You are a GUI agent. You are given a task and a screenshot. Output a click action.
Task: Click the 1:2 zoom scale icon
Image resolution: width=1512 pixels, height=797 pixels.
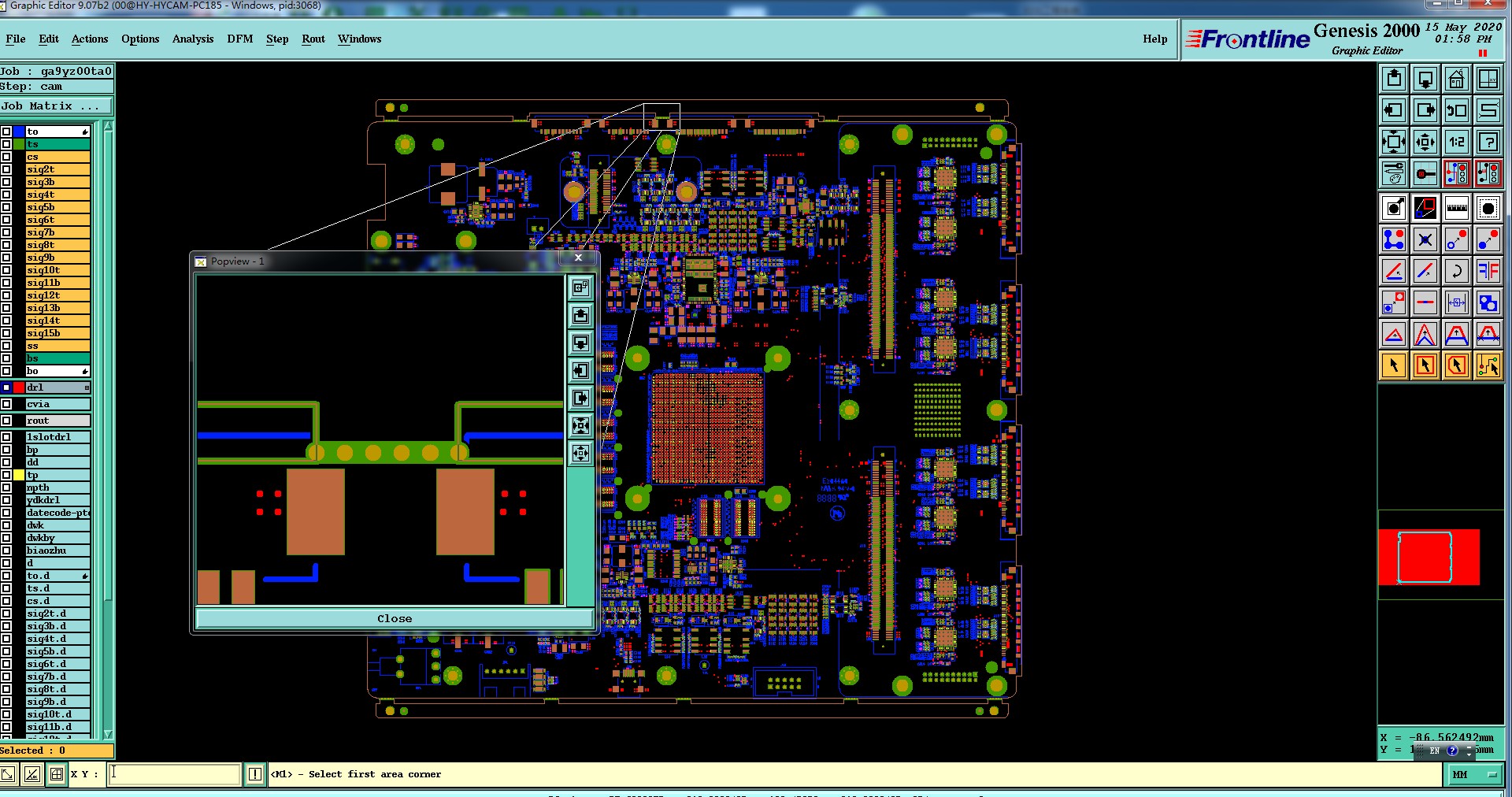(x=1457, y=142)
